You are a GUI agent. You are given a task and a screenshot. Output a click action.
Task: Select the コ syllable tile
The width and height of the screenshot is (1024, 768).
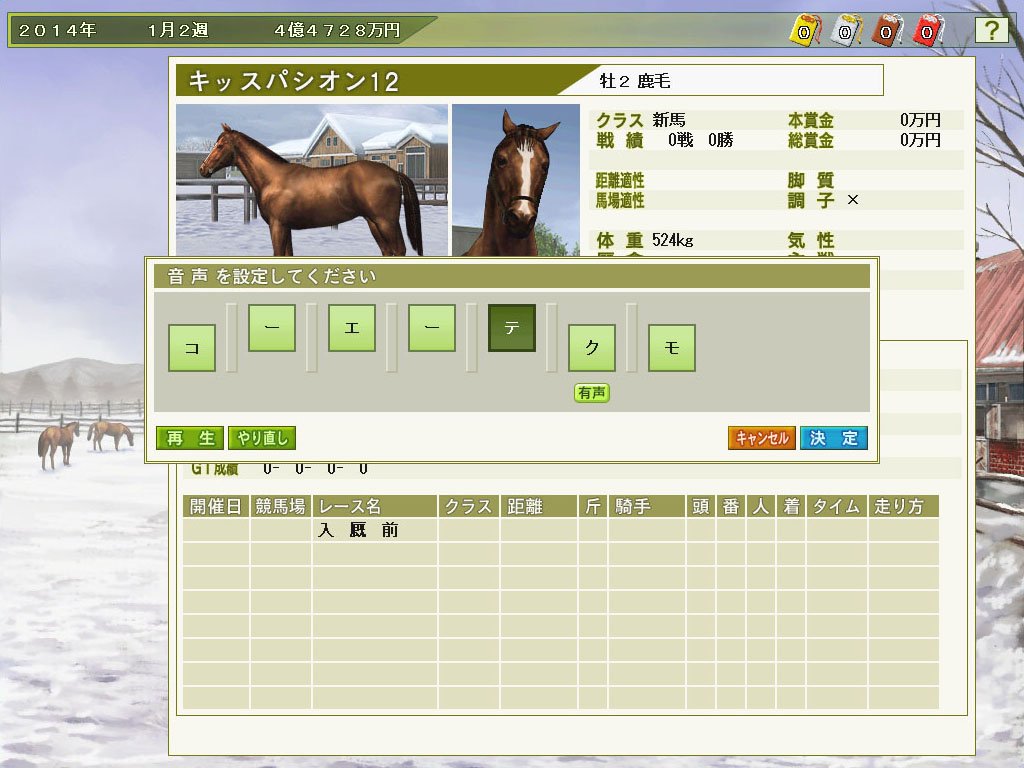pyautogui.click(x=192, y=347)
